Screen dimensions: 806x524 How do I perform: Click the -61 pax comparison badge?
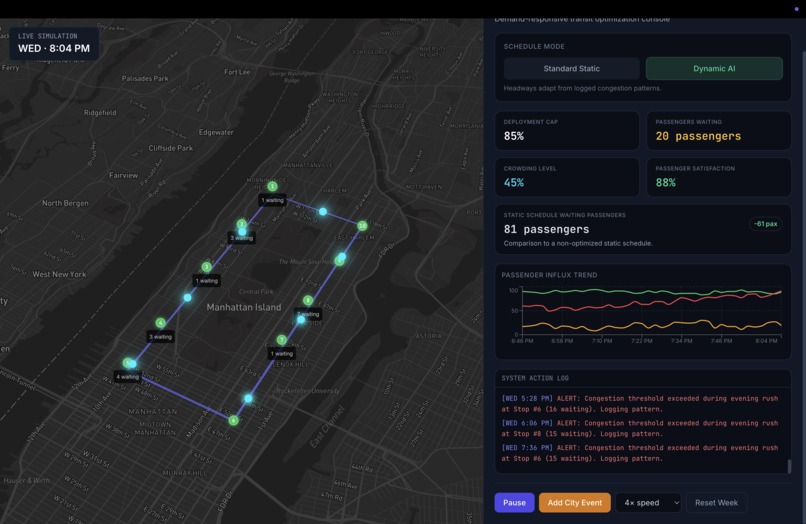tap(765, 224)
